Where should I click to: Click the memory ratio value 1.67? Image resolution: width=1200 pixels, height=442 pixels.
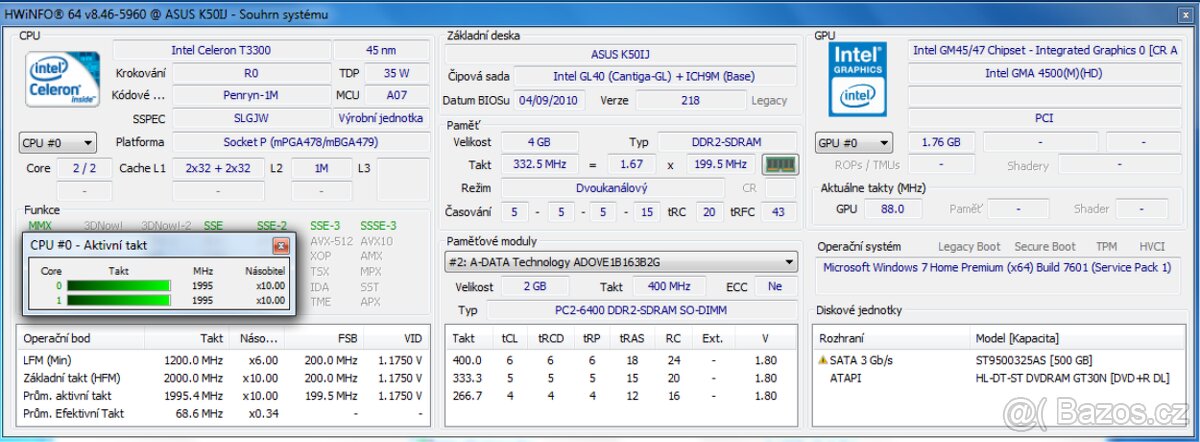[632, 164]
